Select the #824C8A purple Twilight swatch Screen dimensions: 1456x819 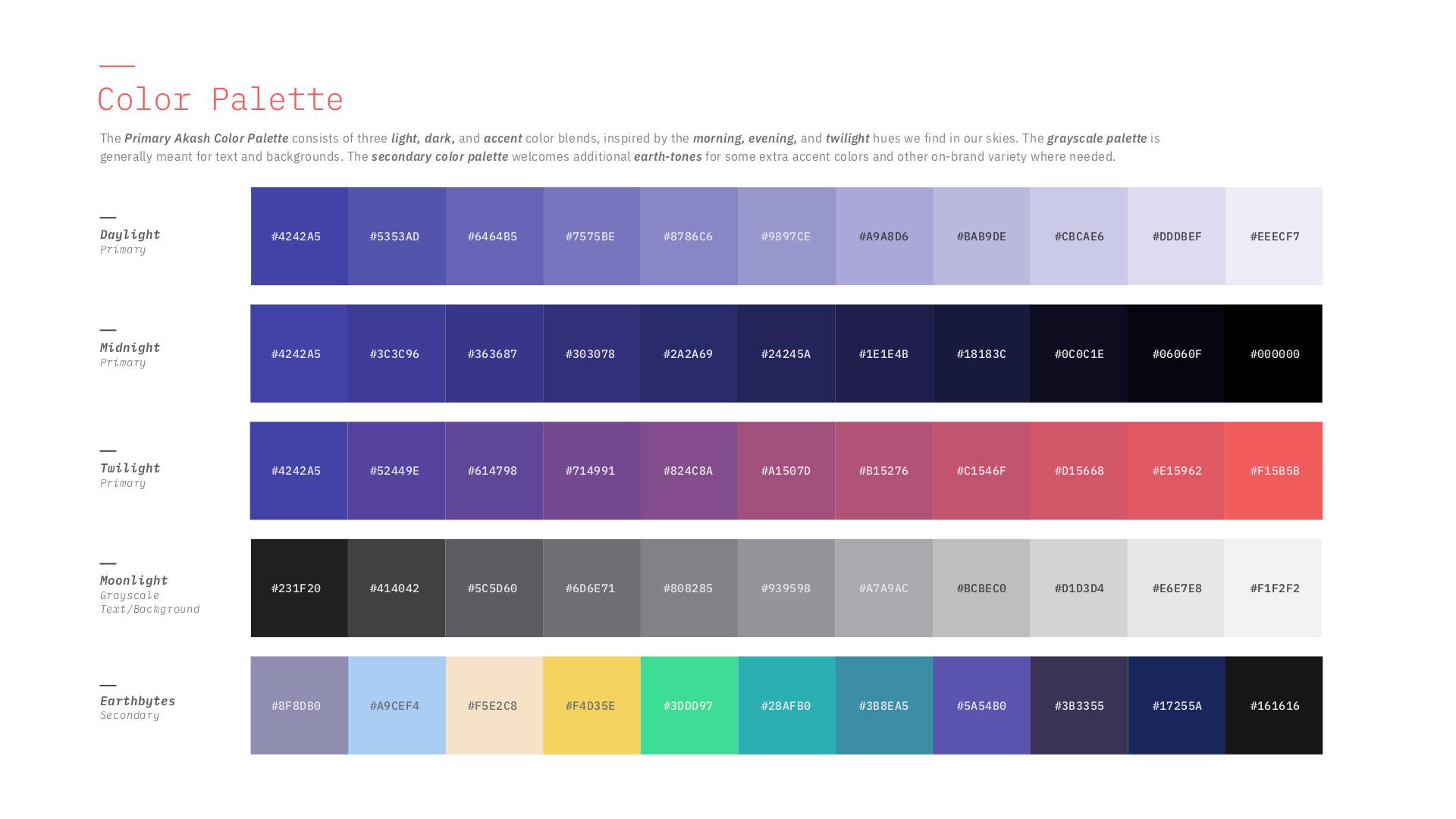689,470
